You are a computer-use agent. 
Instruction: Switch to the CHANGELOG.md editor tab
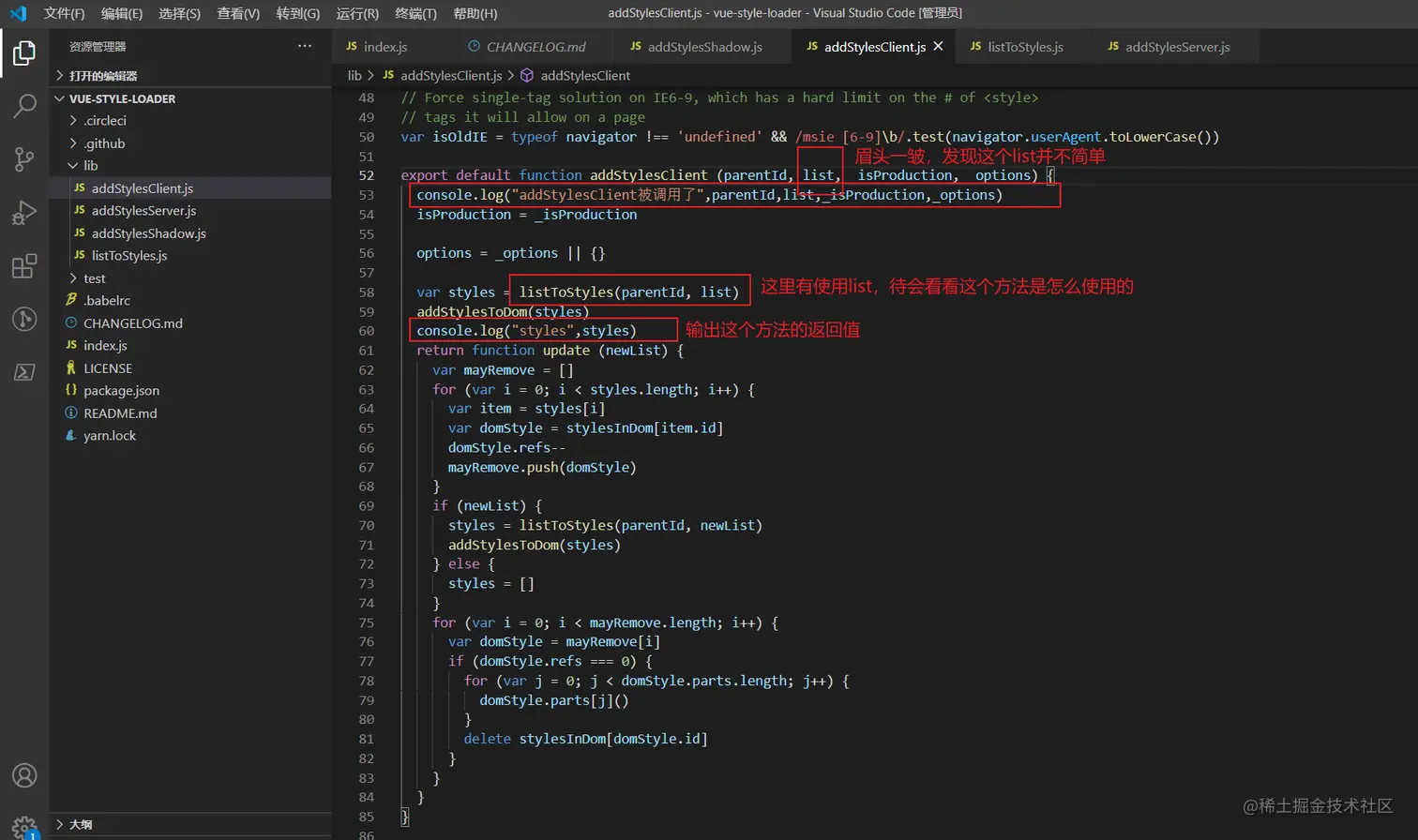536,46
